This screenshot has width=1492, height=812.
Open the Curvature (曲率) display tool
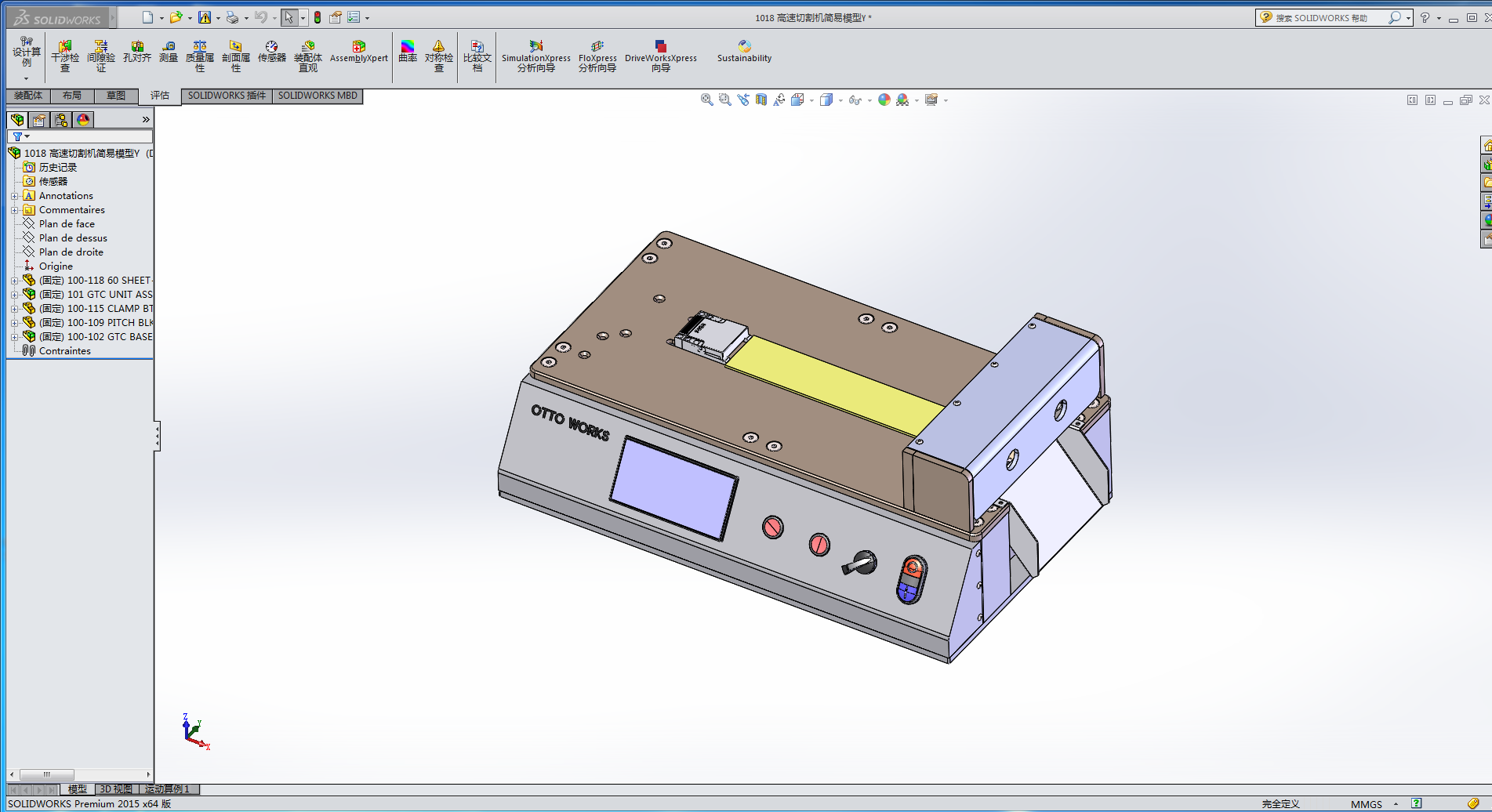(408, 53)
